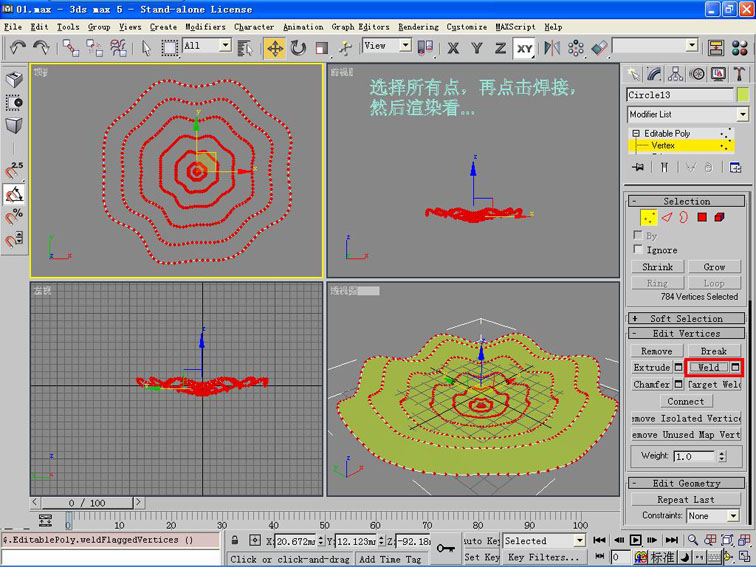Select Edge sub-object level icon

[667, 217]
